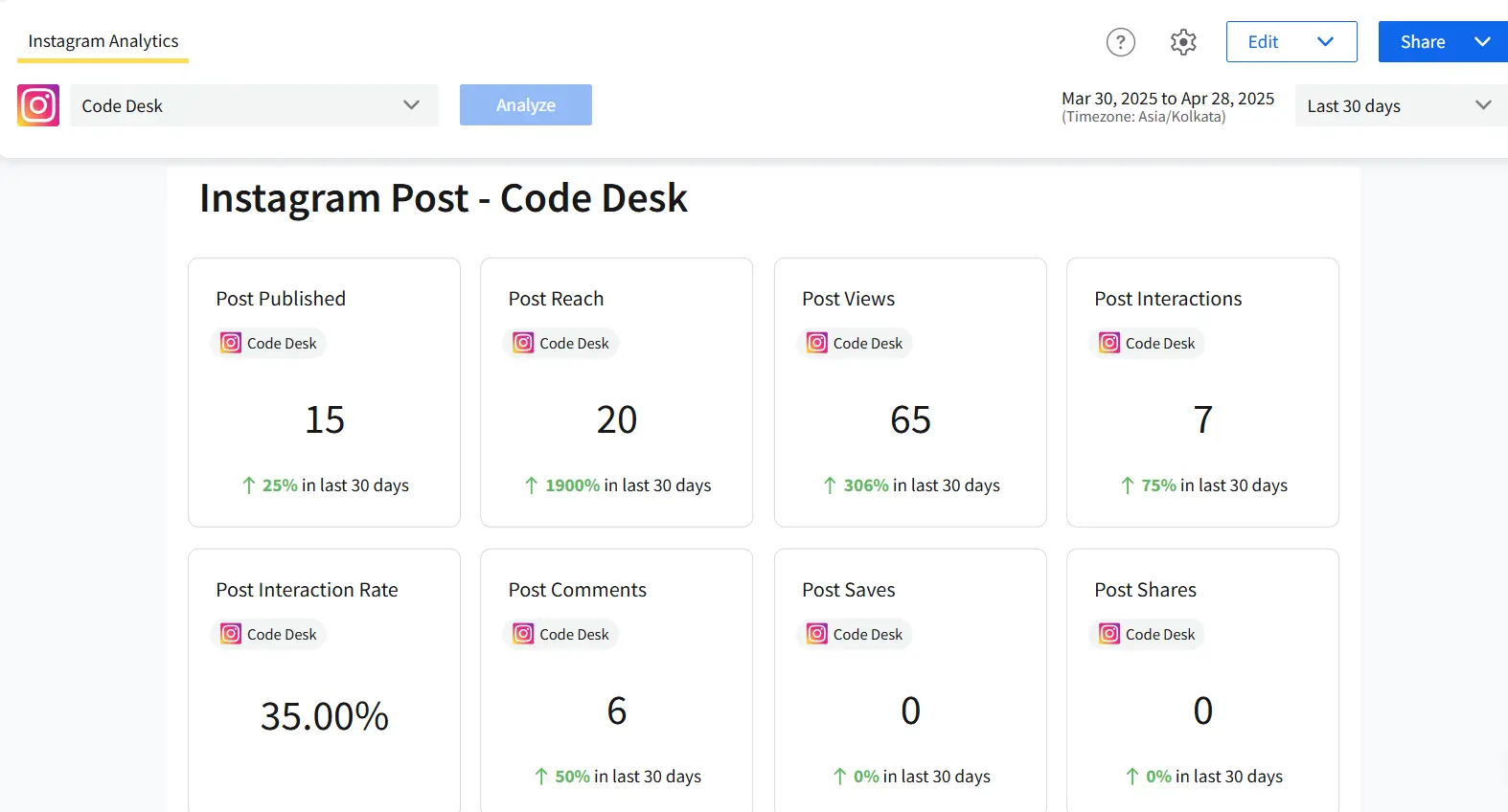Click the Share button label

point(1423,42)
